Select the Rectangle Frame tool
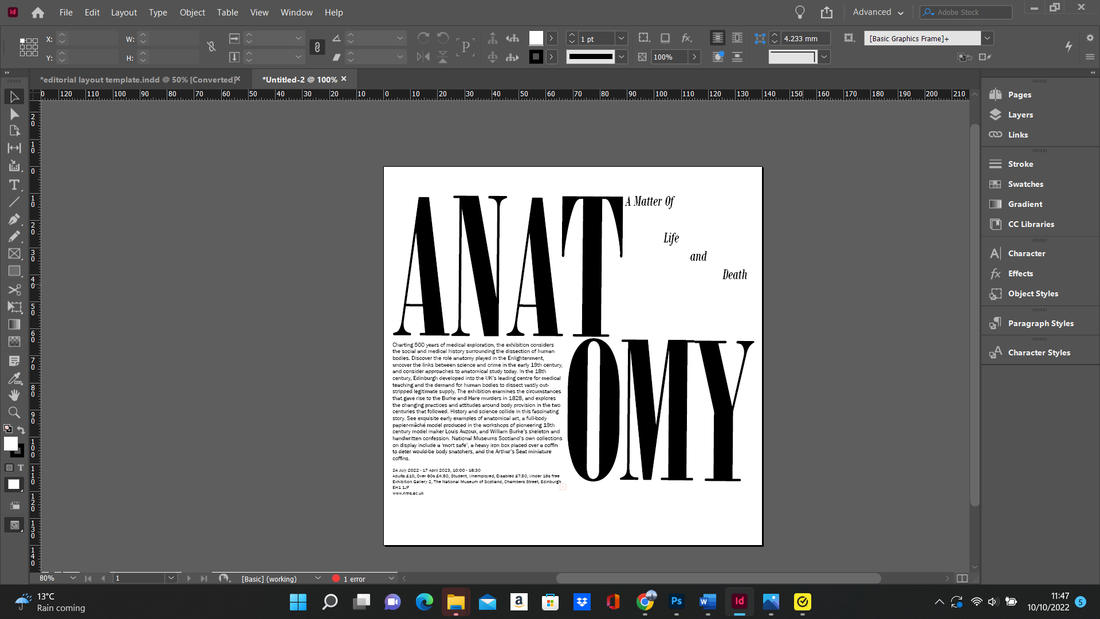This screenshot has width=1100, height=619. point(14,254)
